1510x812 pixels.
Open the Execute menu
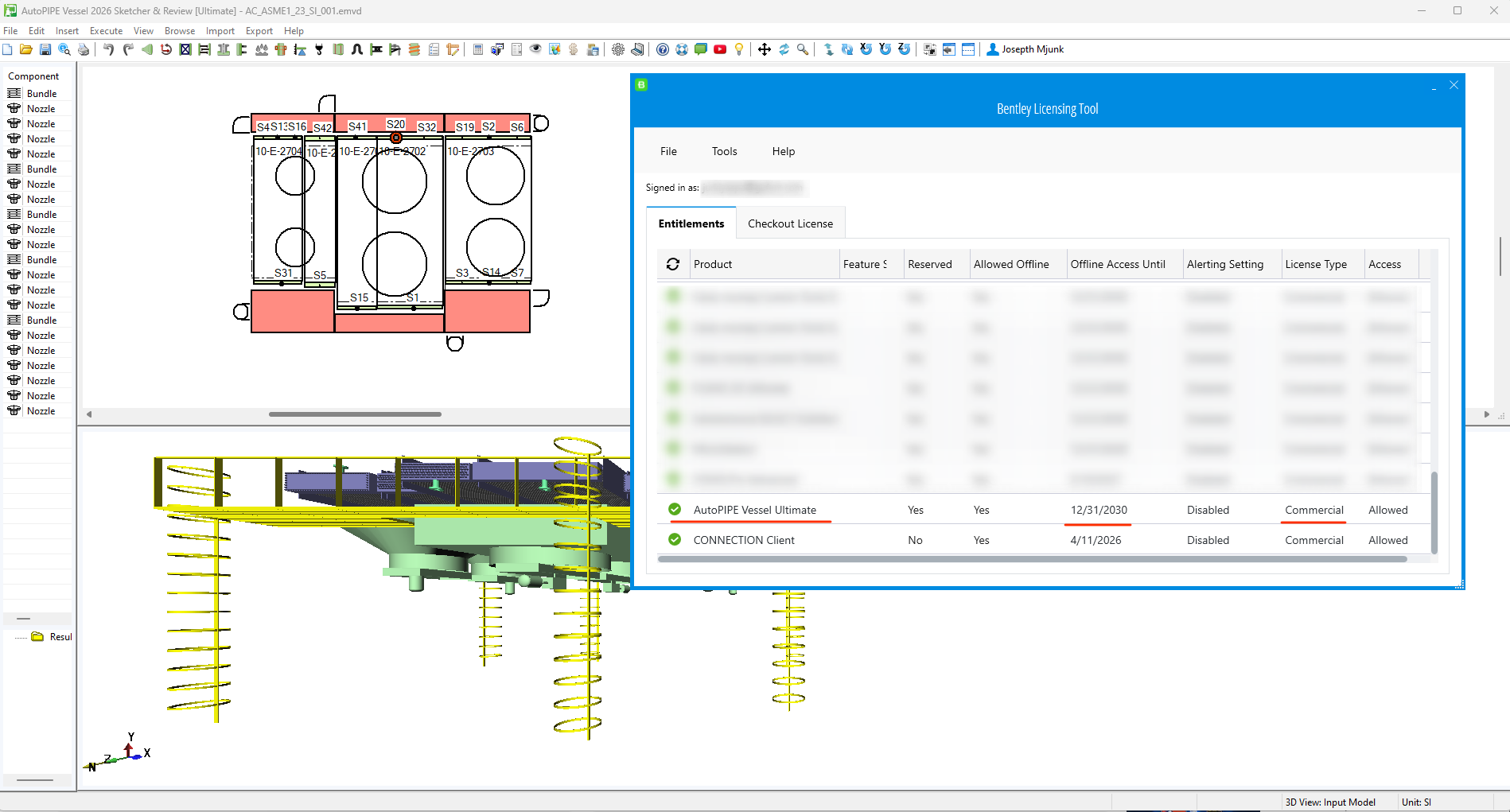point(106,31)
